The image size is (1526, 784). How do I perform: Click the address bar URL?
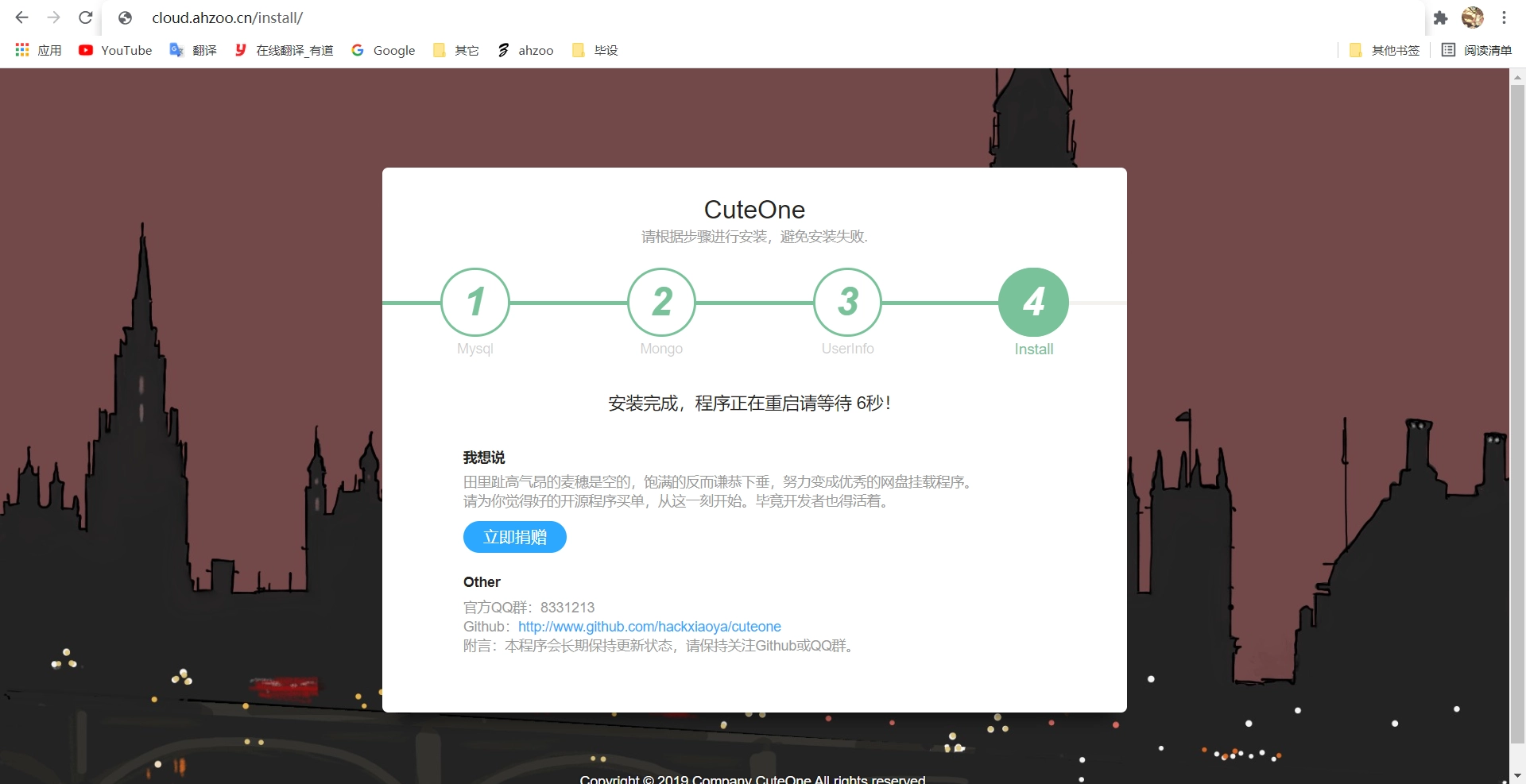pyautogui.click(x=227, y=17)
